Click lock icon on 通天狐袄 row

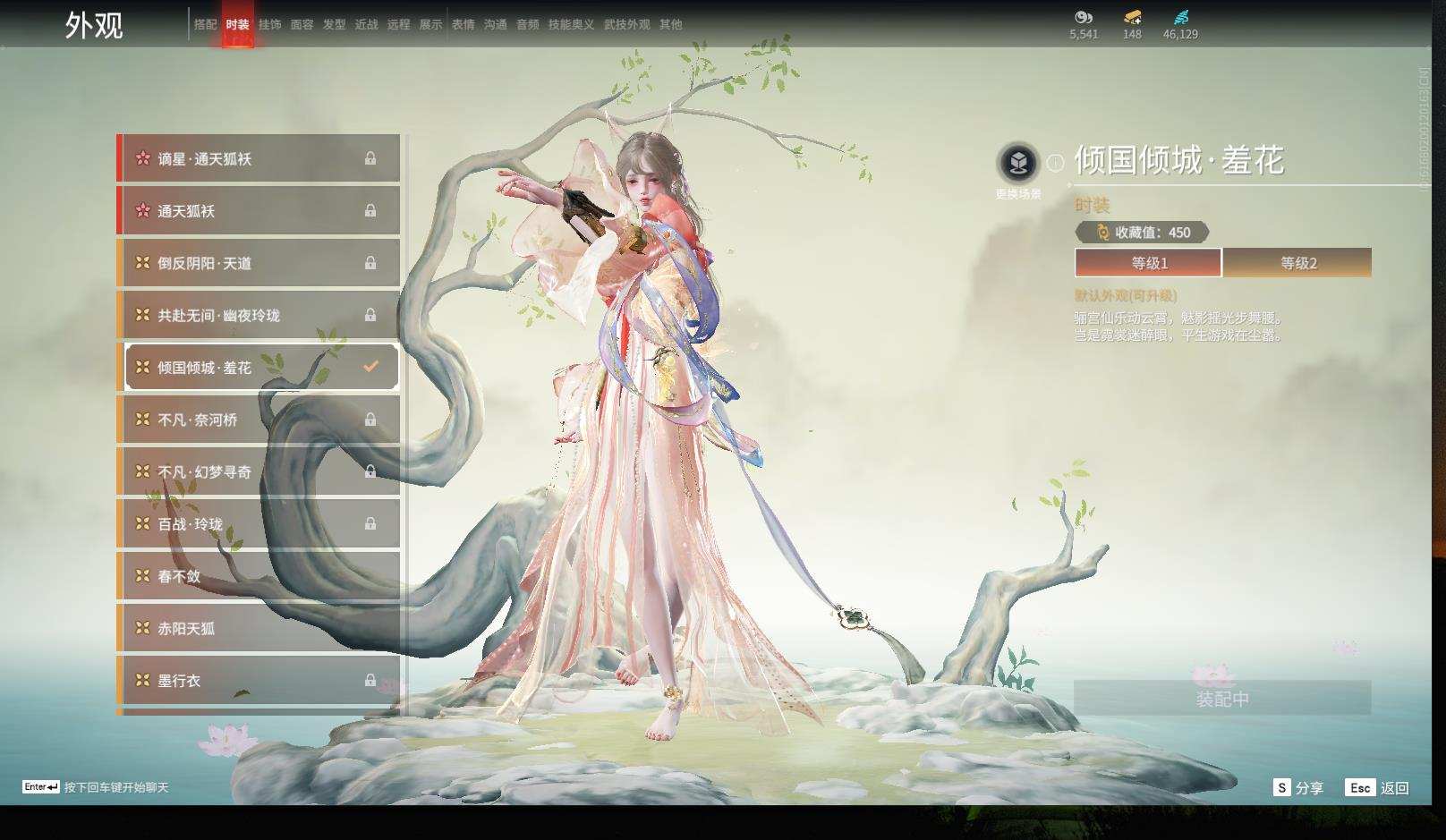(370, 210)
